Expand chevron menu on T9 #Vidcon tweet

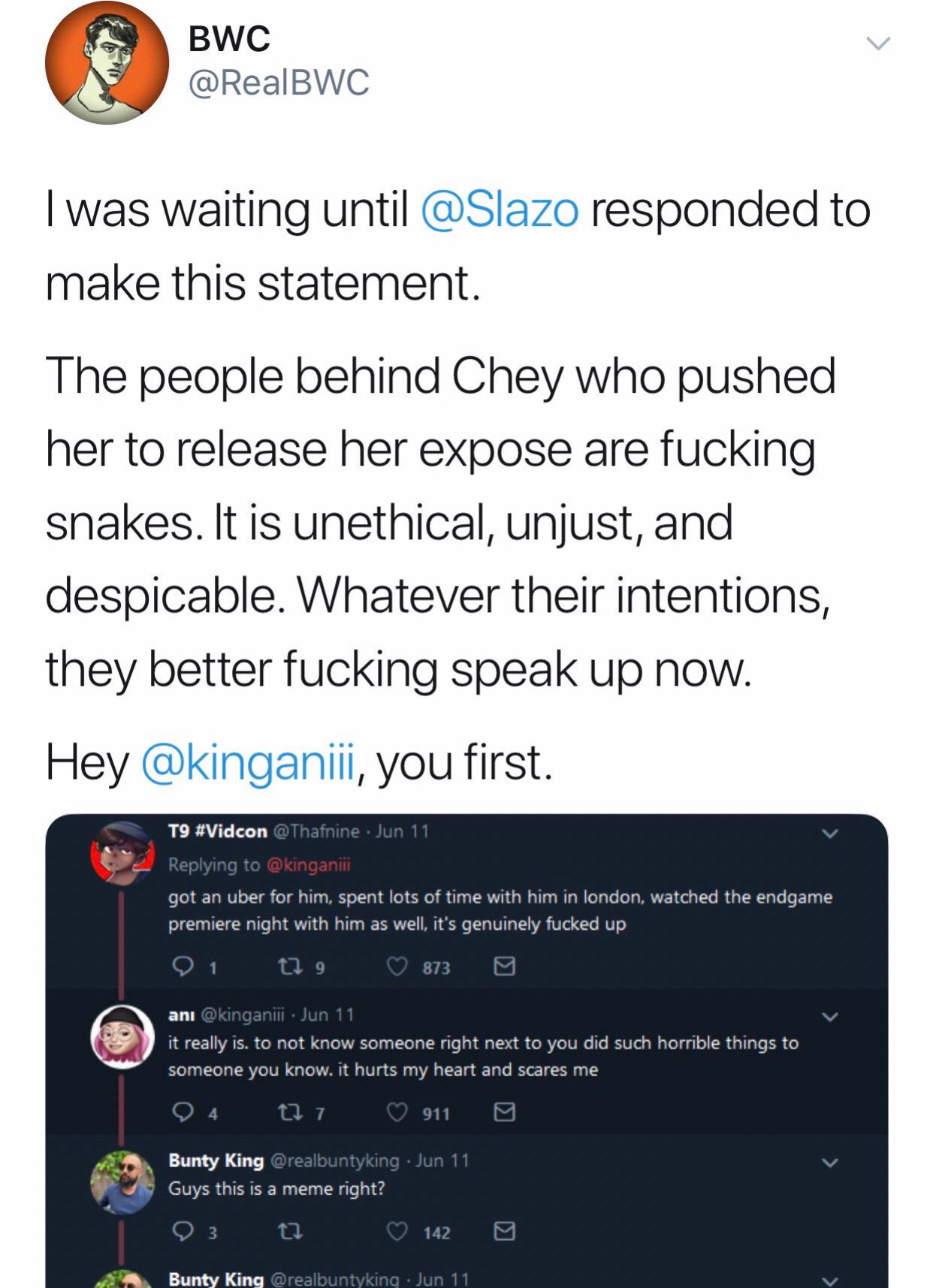tap(829, 834)
